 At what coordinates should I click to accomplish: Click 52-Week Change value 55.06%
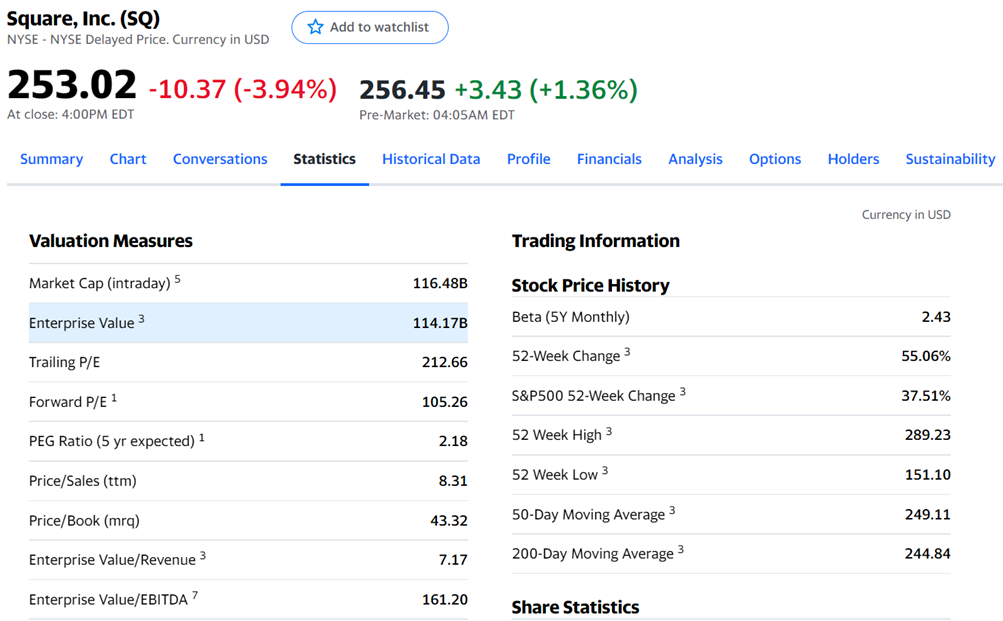(926, 356)
